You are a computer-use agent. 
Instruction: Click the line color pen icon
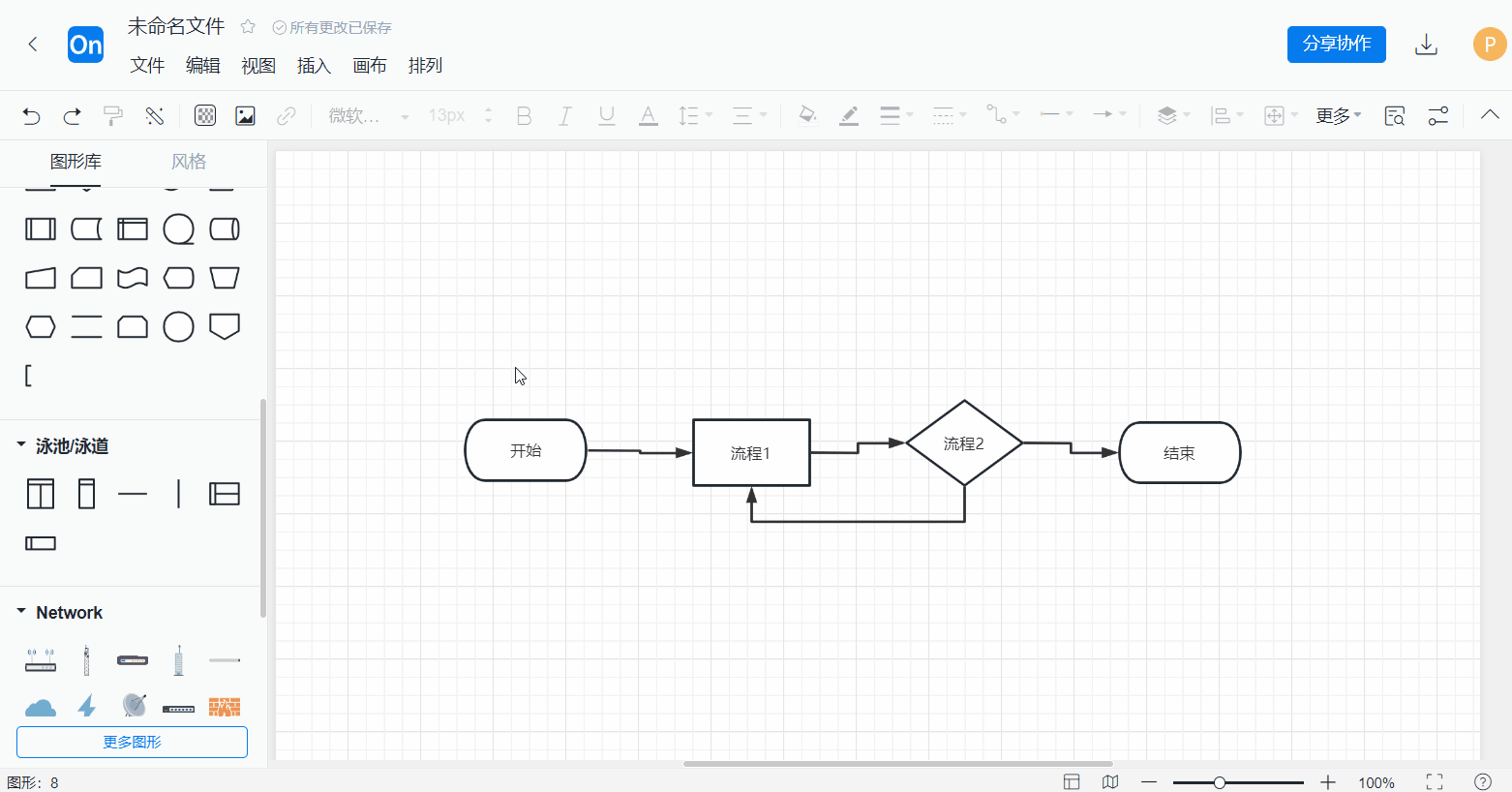849,115
